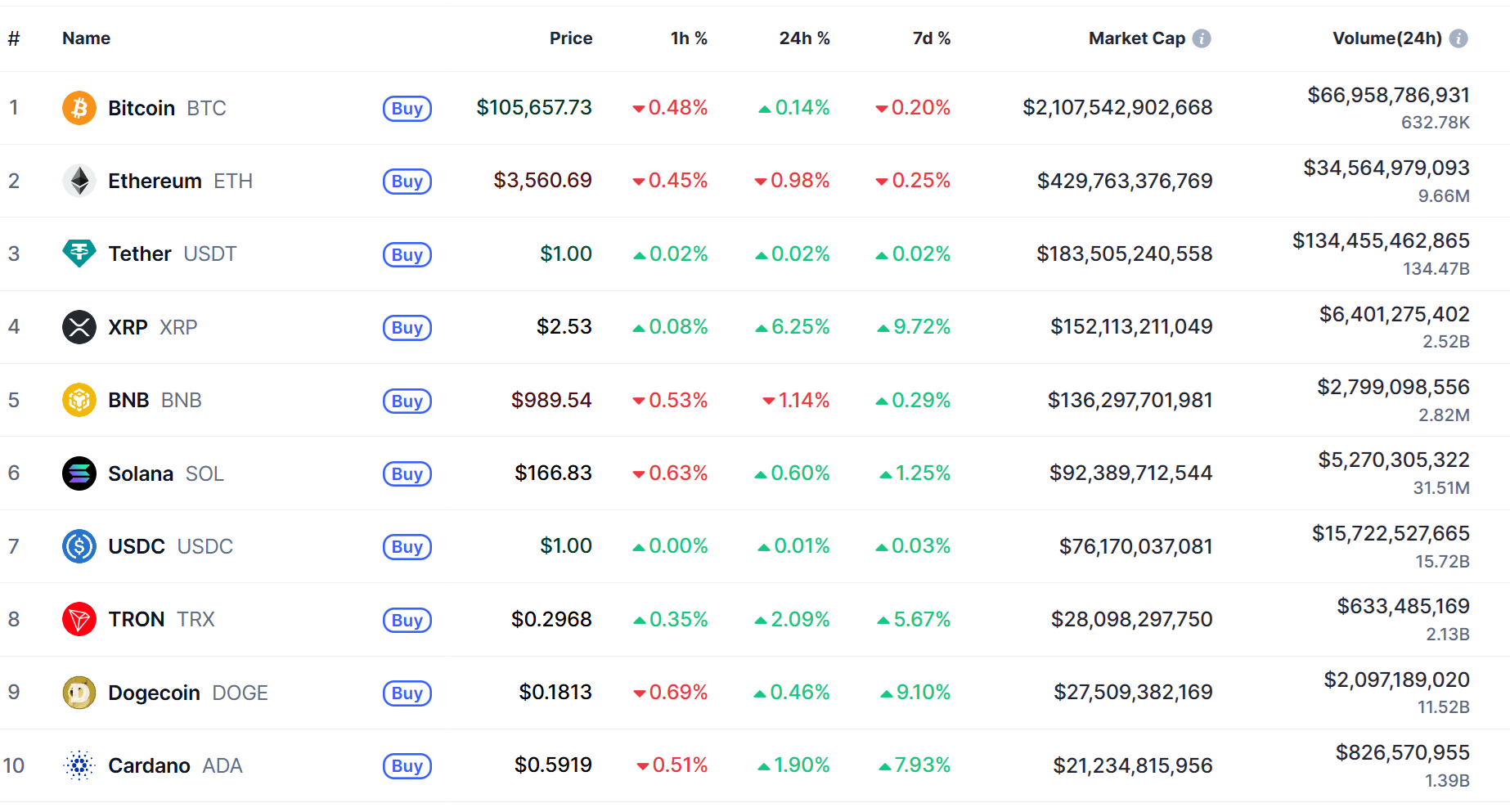Open the Solana SOL name link

pyautogui.click(x=166, y=473)
